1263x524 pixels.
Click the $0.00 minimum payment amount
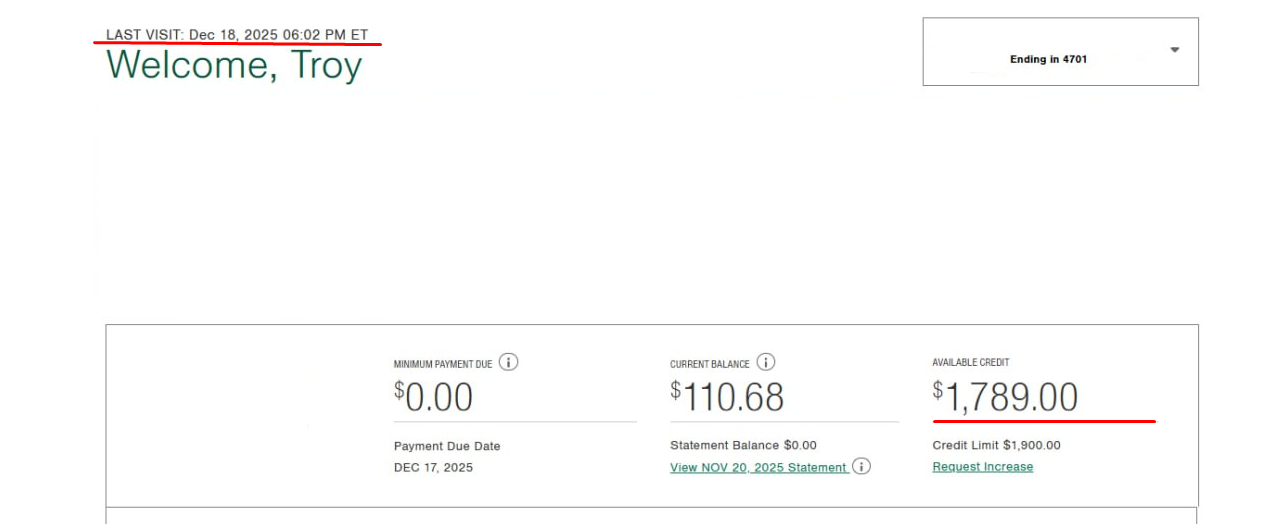[x=434, y=397]
